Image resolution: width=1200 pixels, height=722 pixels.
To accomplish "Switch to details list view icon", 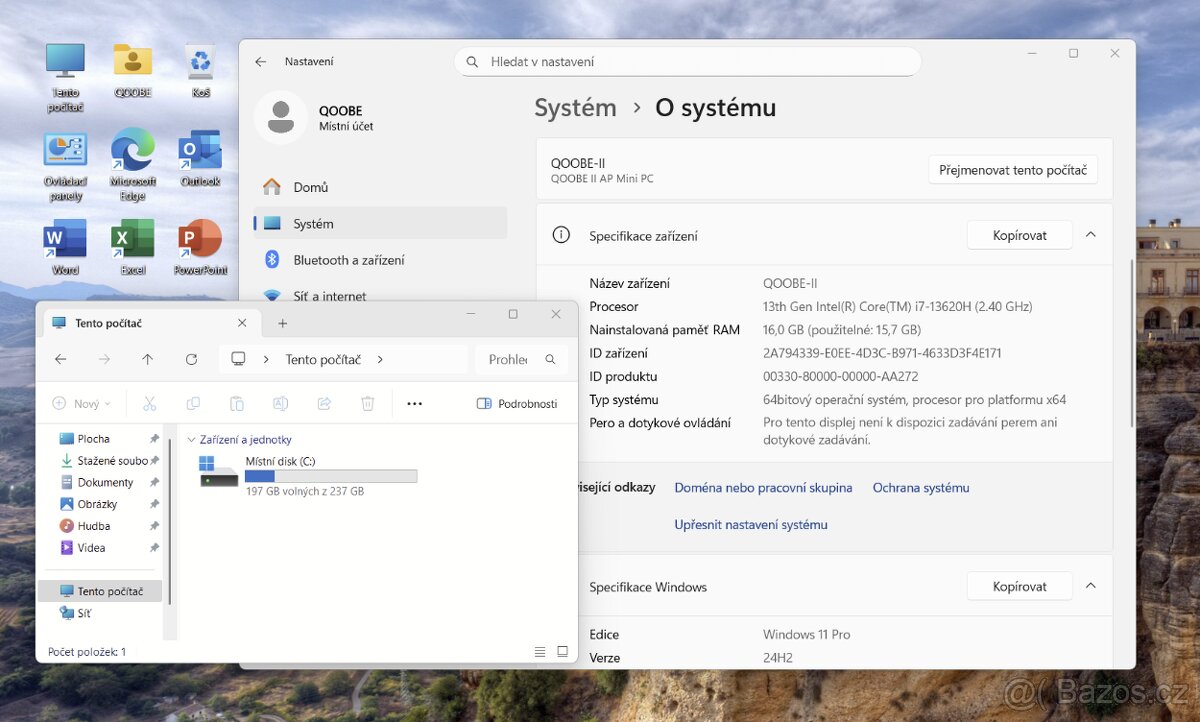I will coord(540,651).
